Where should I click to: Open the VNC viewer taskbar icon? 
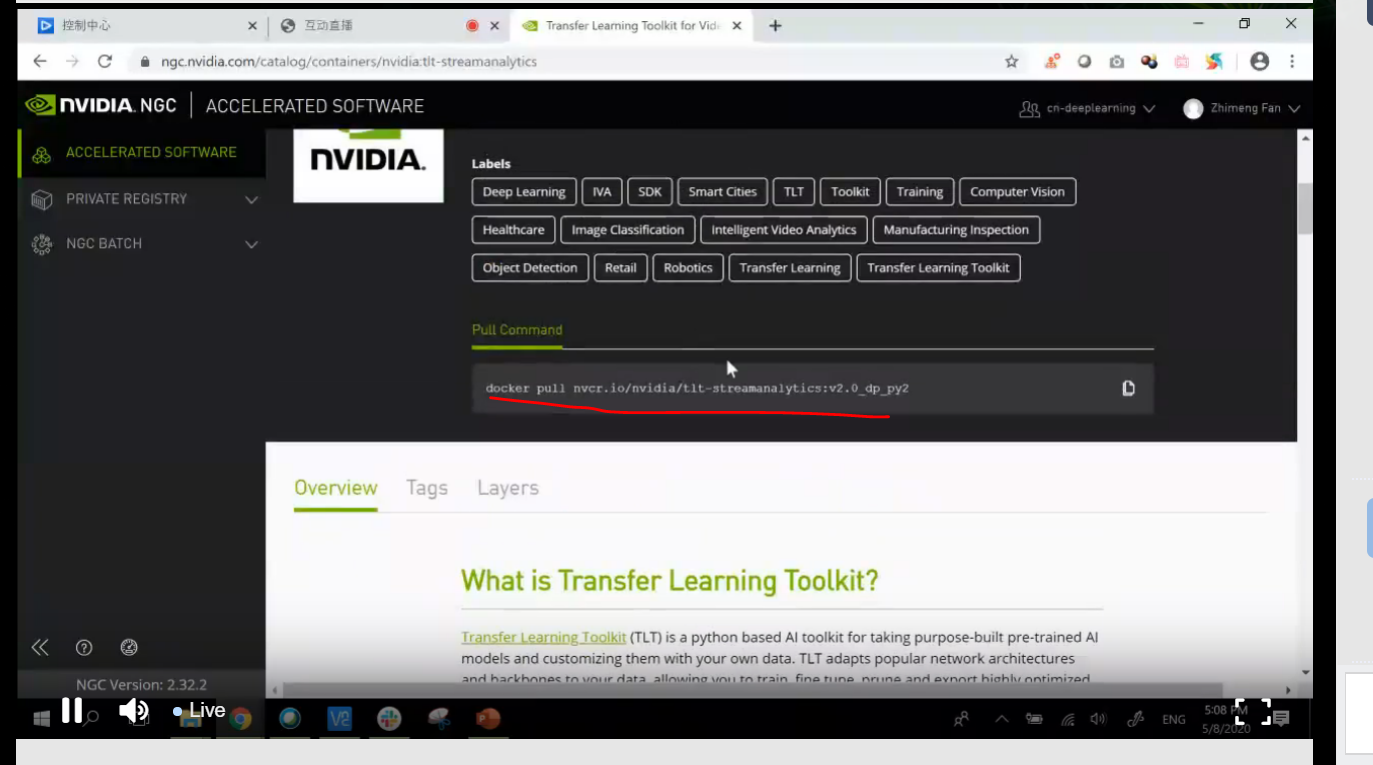point(340,718)
